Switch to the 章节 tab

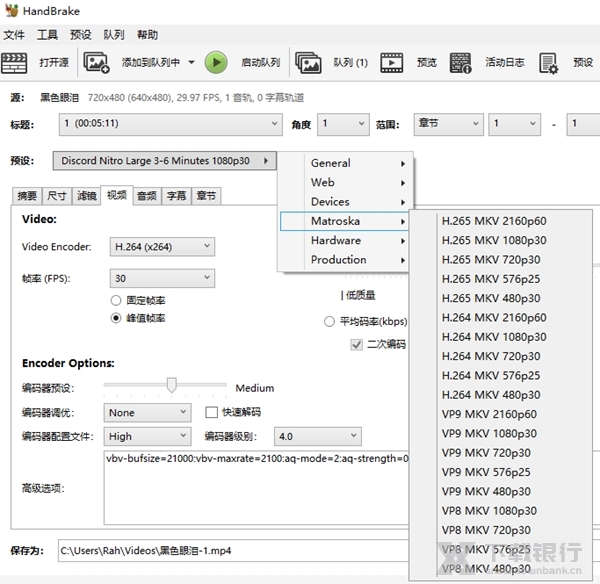pyautogui.click(x=206, y=196)
